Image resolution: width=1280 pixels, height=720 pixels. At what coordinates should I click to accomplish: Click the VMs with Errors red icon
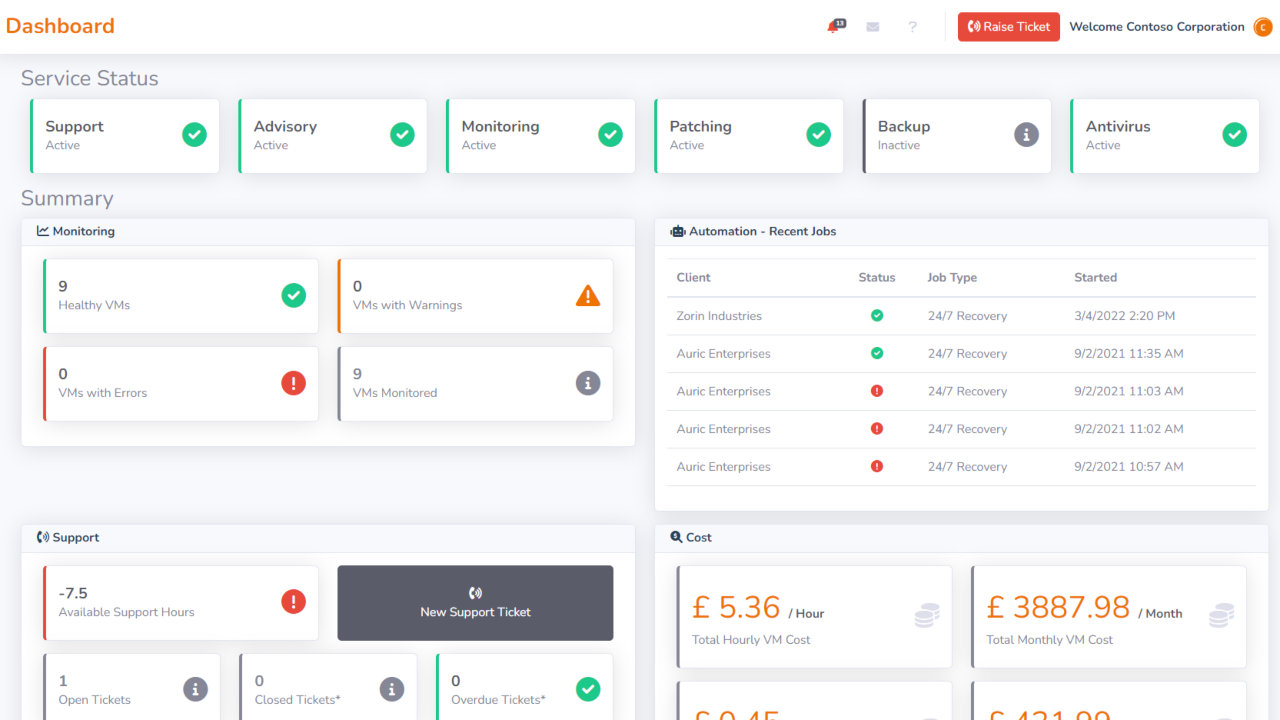pos(293,383)
